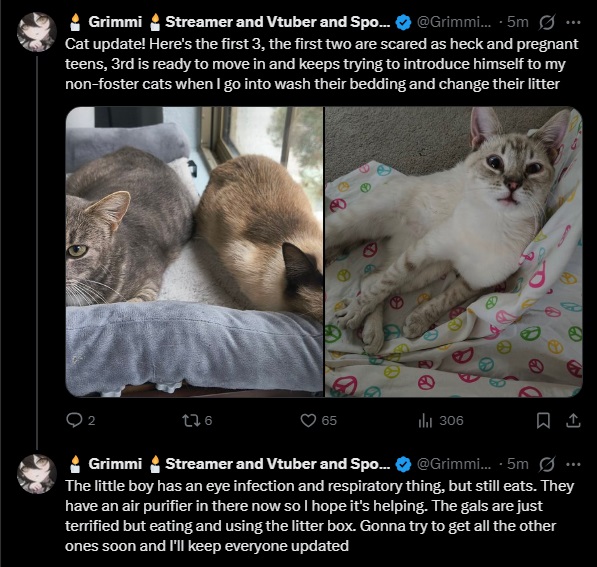Screen dimensions: 597x567
Task: Bookmark the cat update tweet
Action: coord(543,420)
